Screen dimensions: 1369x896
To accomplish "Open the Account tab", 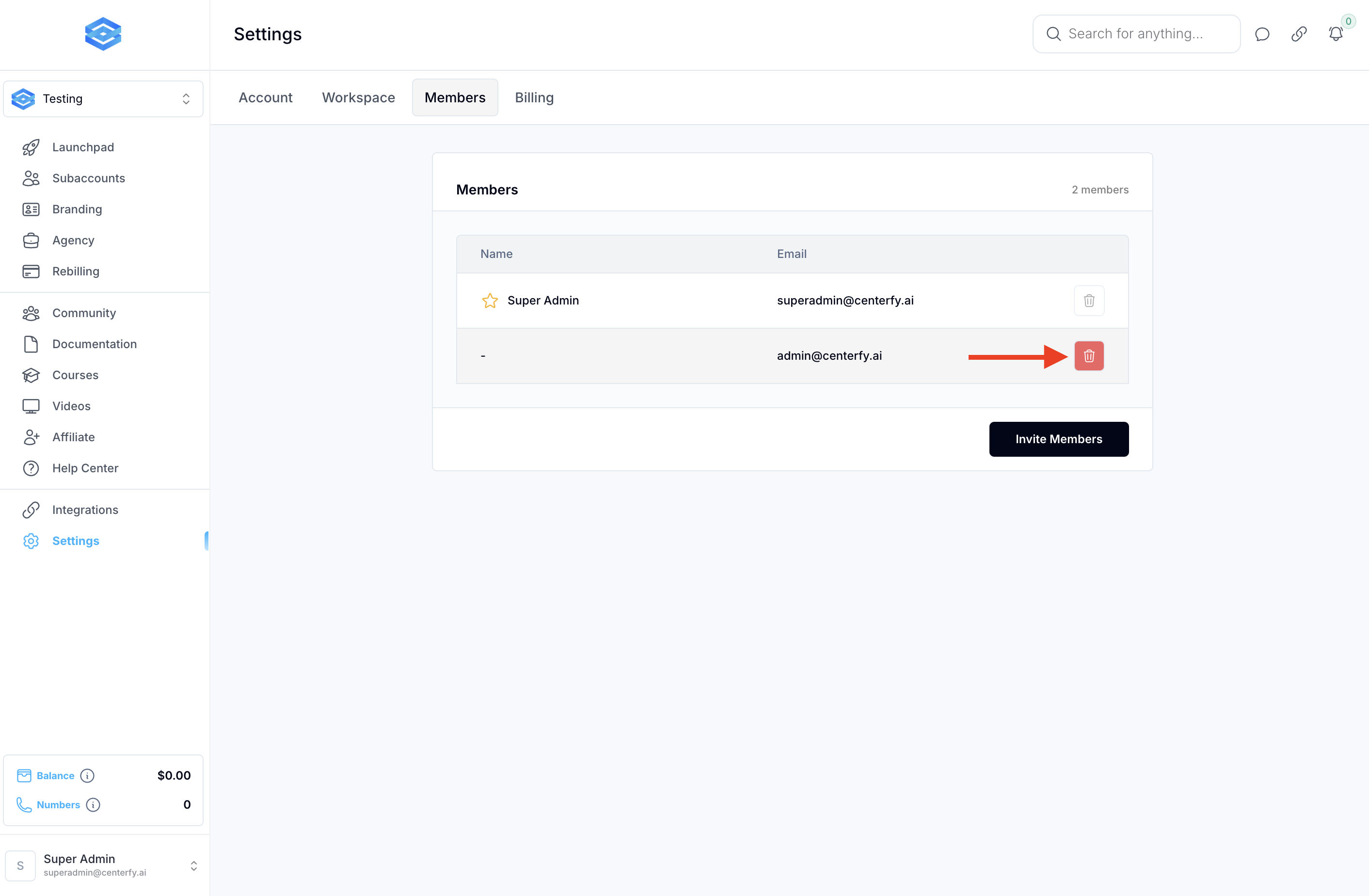I will point(265,98).
